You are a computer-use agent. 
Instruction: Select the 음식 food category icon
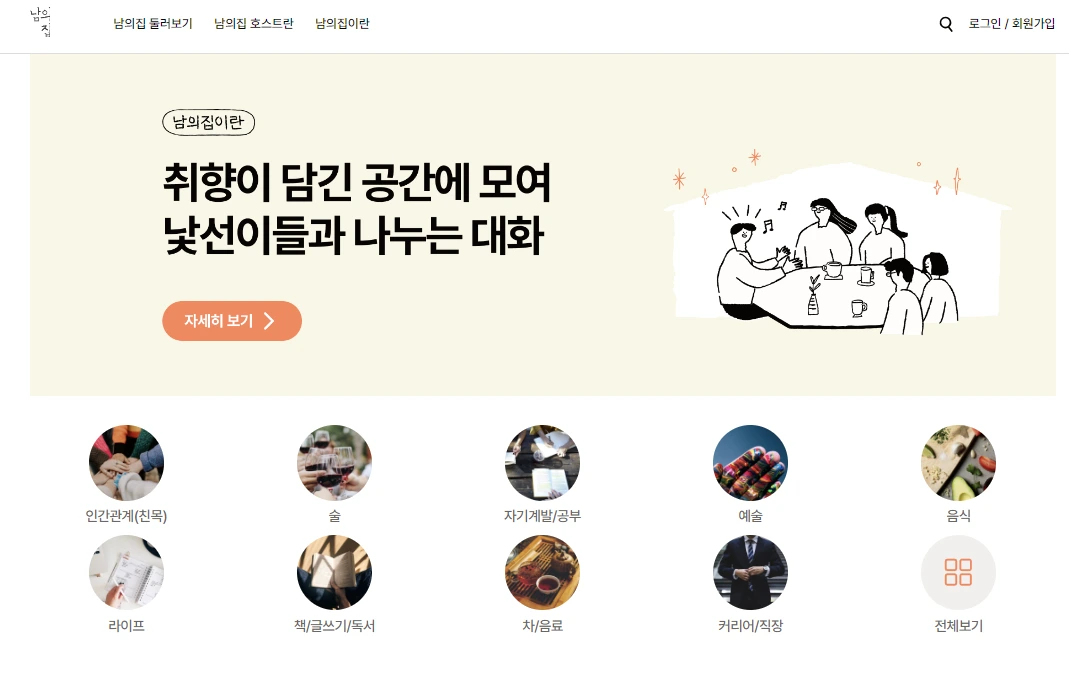tap(958, 463)
